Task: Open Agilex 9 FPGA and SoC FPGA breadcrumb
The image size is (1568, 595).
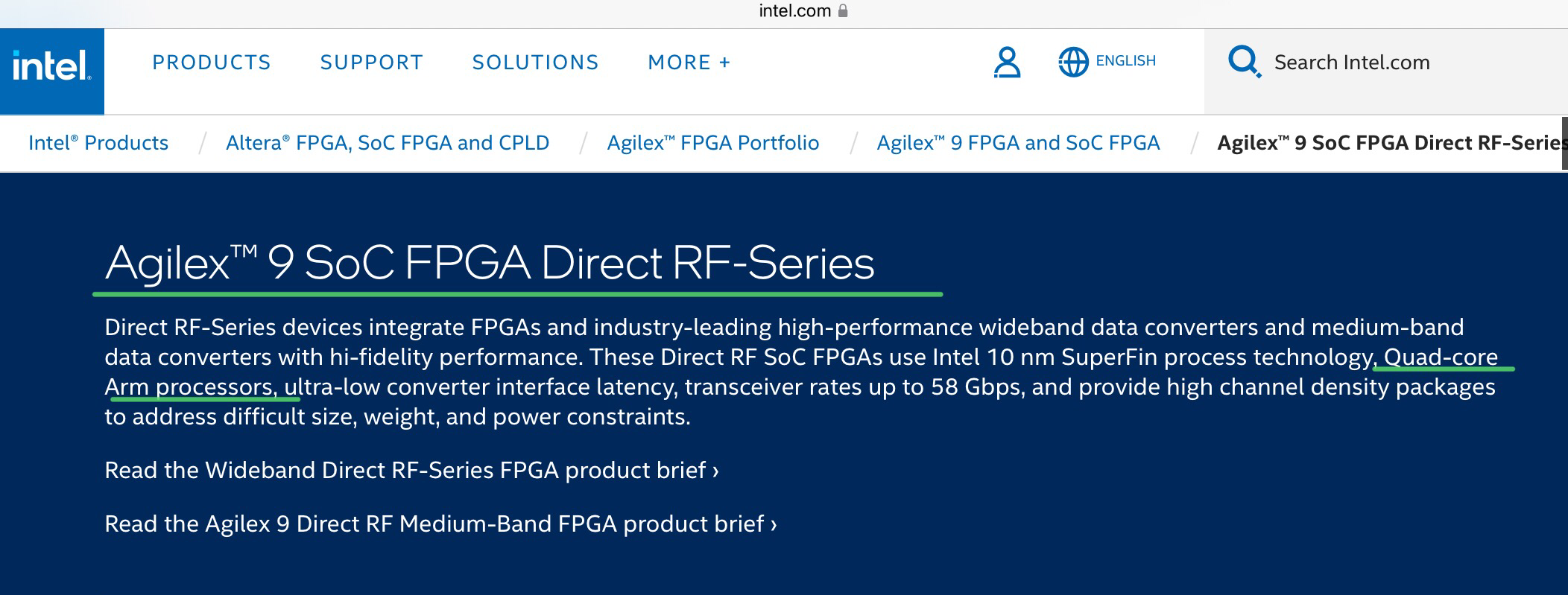Action: (x=1018, y=142)
